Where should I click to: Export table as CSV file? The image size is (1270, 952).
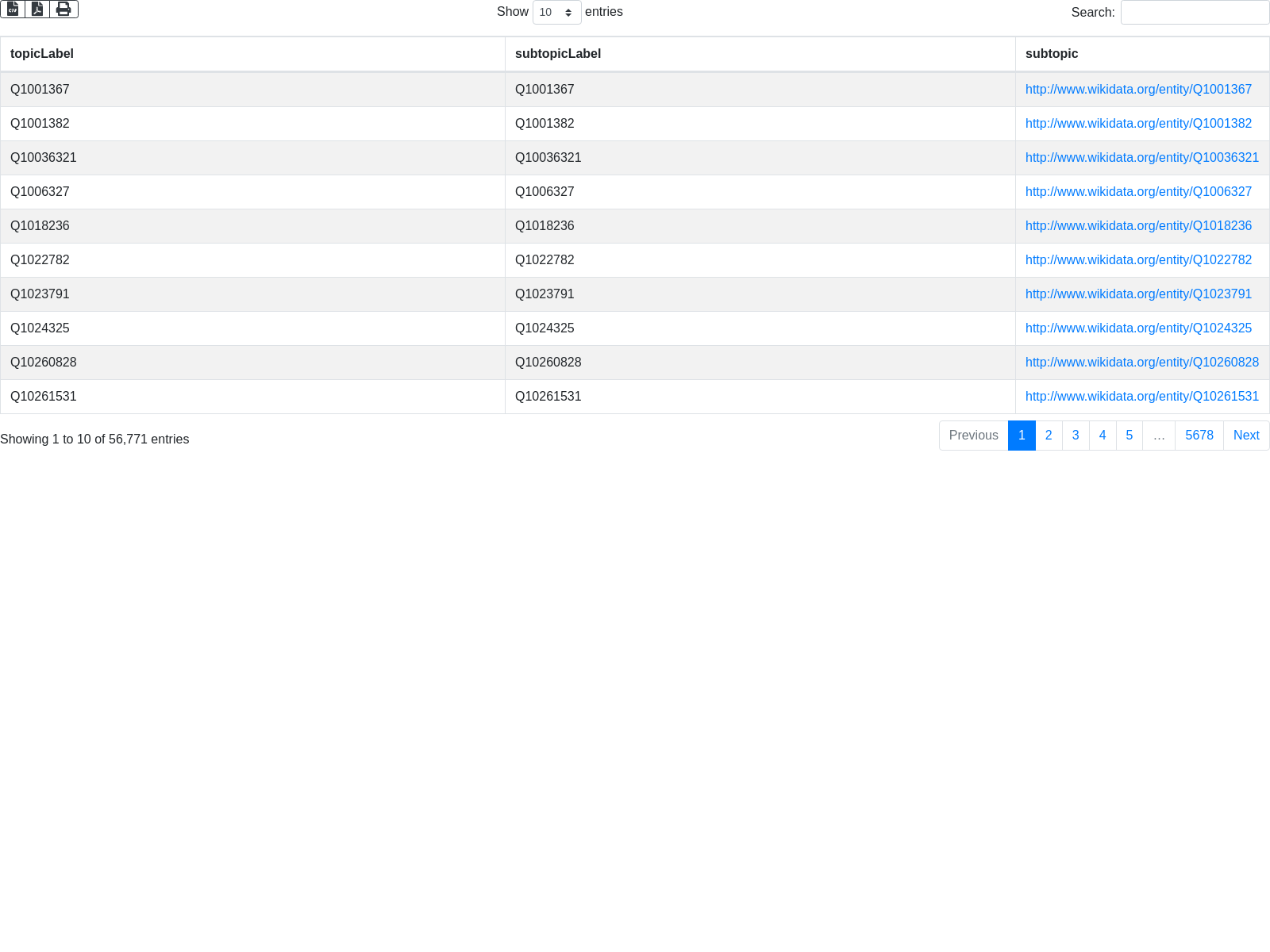pos(13,9)
